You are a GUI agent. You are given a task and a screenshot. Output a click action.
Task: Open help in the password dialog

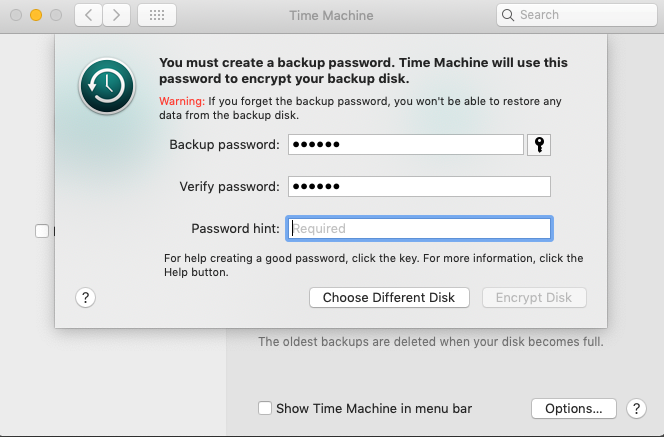[85, 297]
